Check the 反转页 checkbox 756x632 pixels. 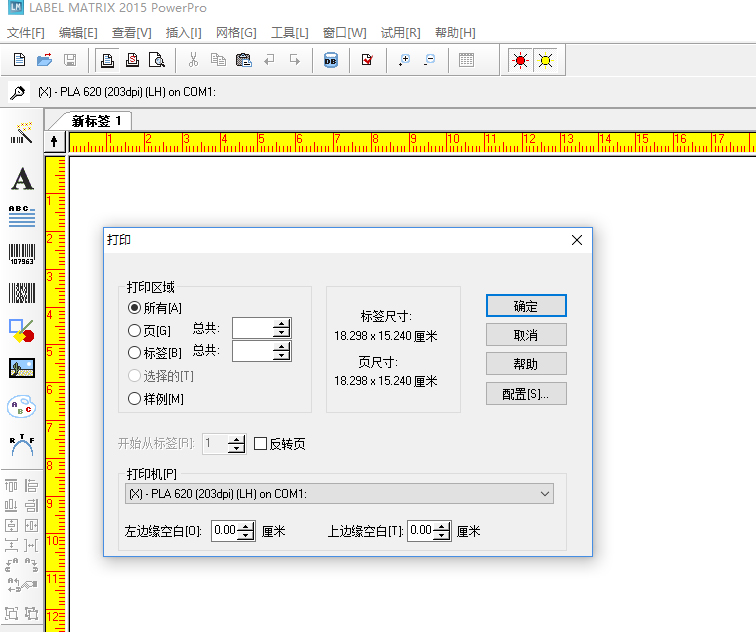[260, 444]
